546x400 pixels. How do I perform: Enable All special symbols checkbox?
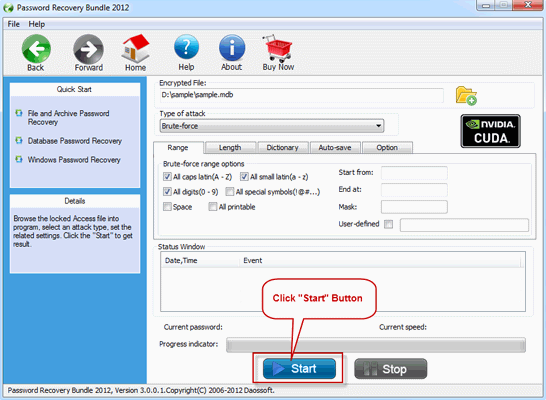pos(229,192)
